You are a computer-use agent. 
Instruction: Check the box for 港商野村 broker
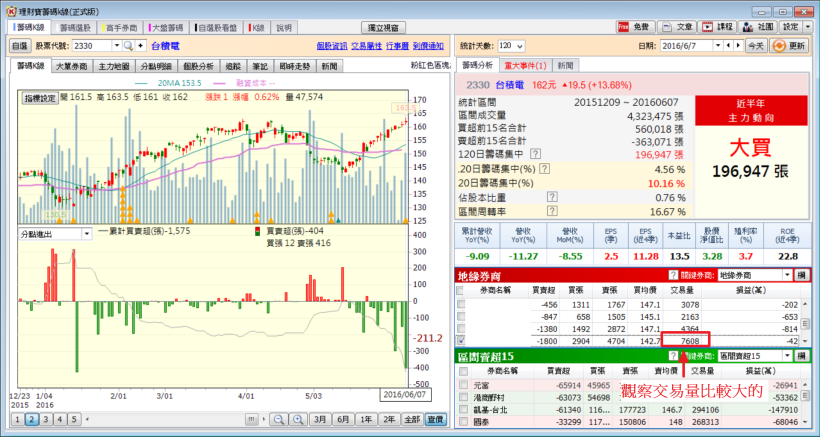coord(463,397)
